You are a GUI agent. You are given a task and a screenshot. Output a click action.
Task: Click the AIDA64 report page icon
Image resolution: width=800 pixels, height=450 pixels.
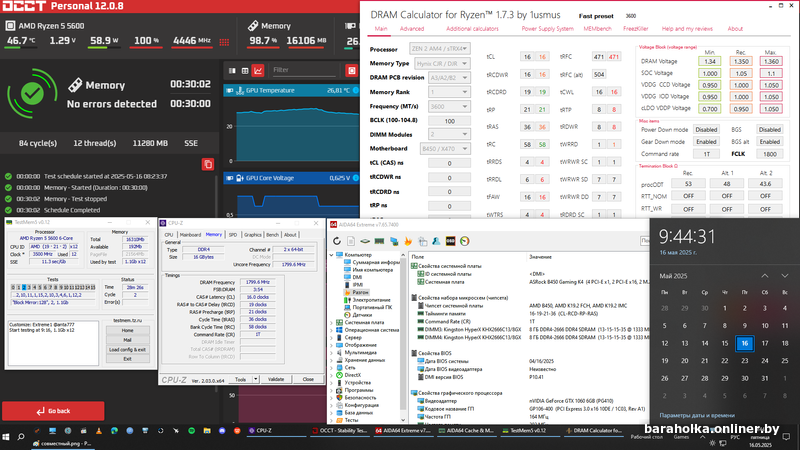(351, 241)
